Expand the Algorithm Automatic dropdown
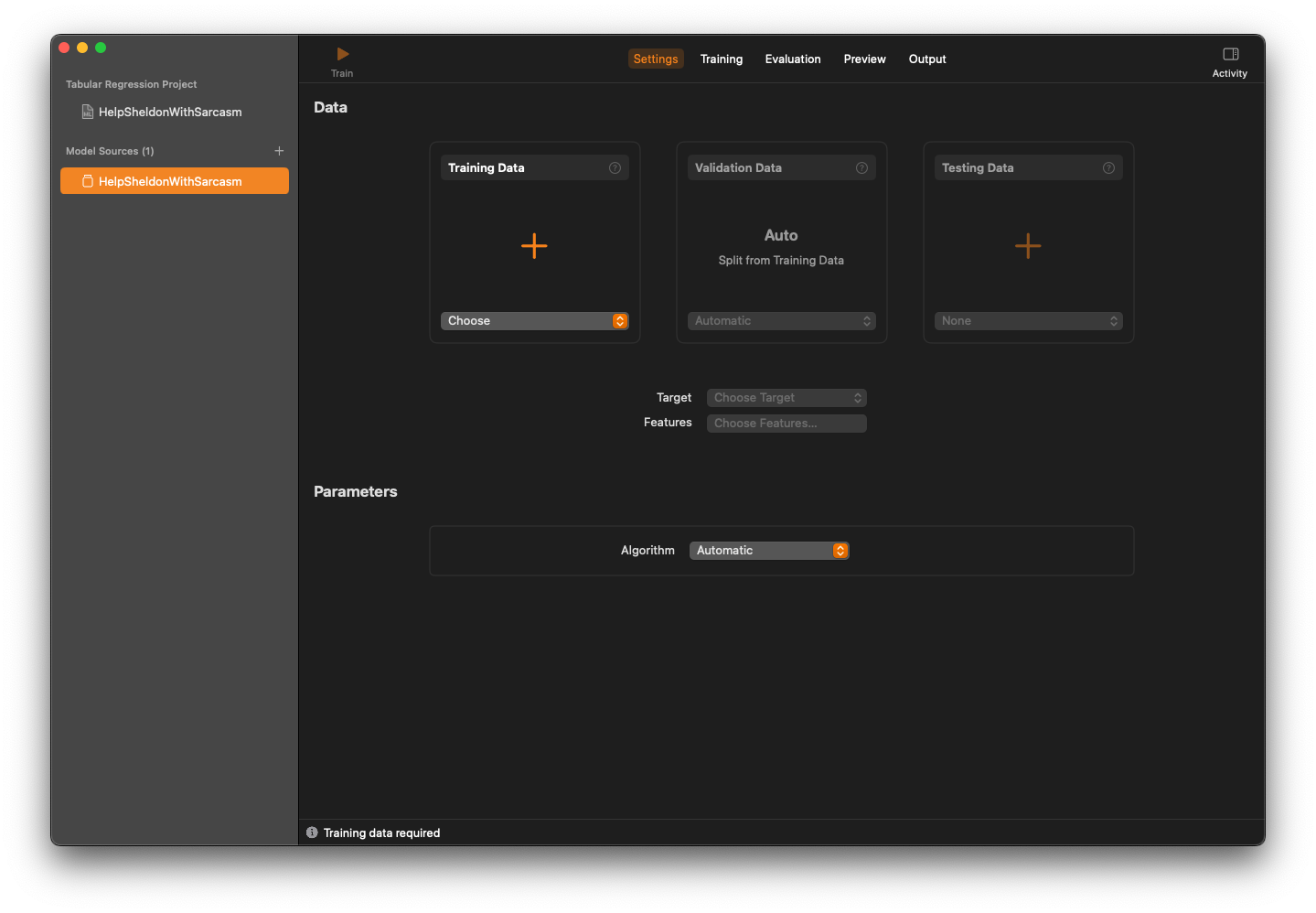This screenshot has height=913, width=1316. (x=768, y=551)
